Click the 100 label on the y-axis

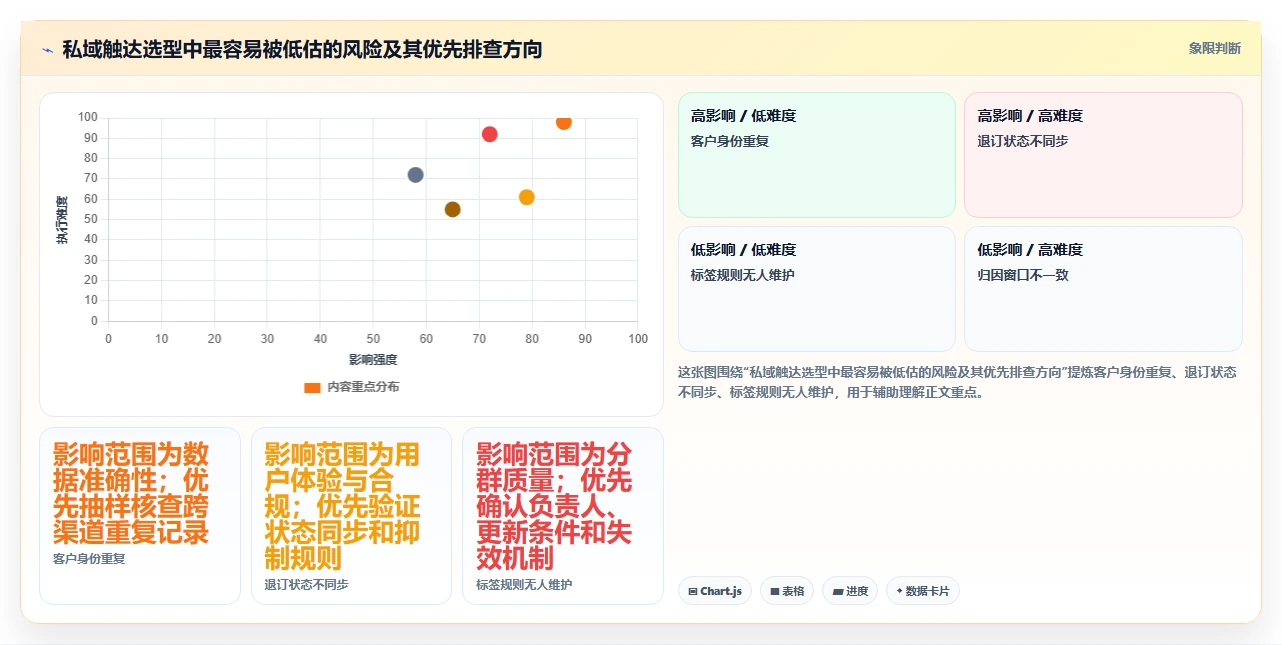[88, 117]
